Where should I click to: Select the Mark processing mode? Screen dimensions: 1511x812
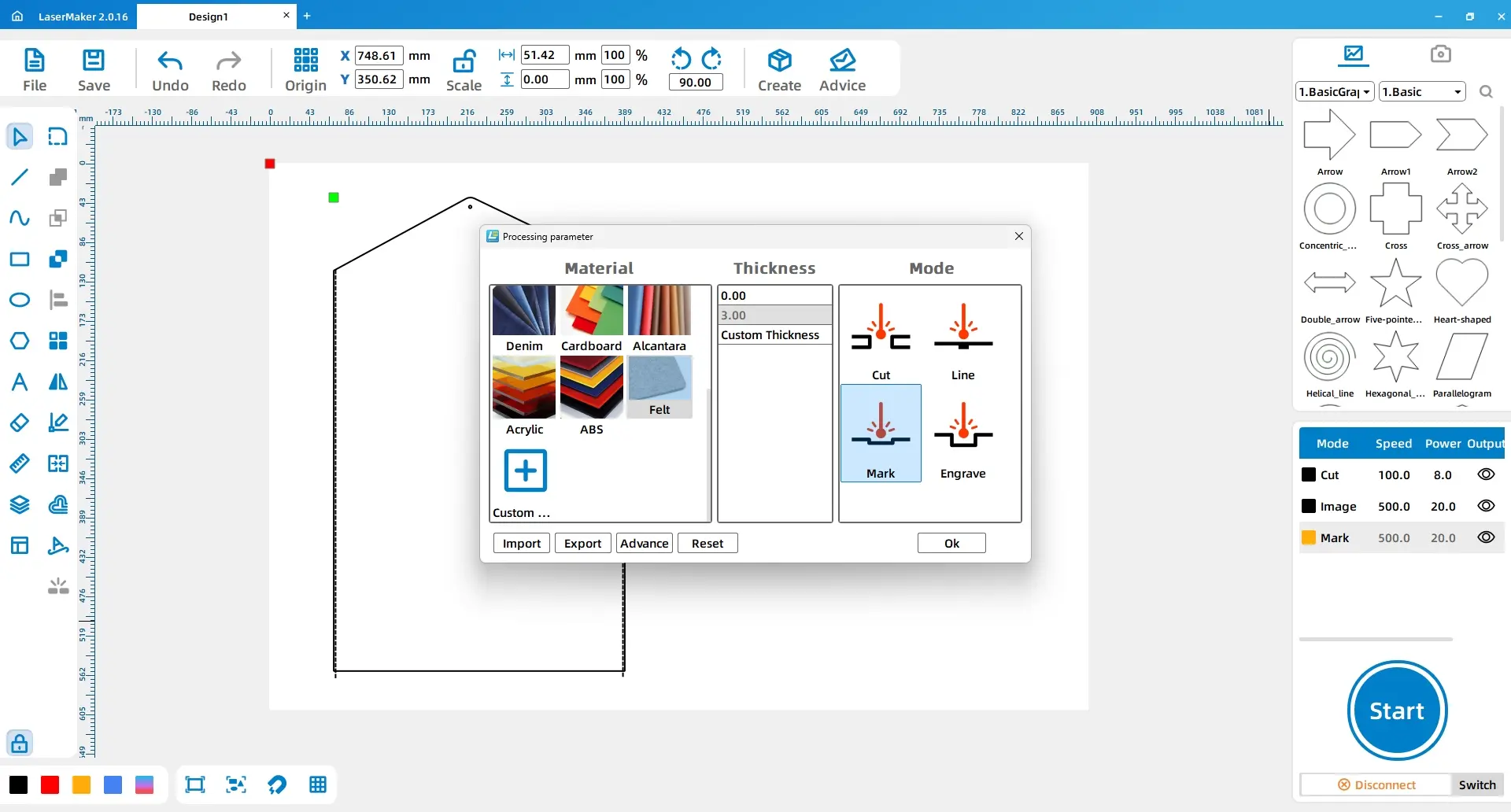click(x=881, y=433)
